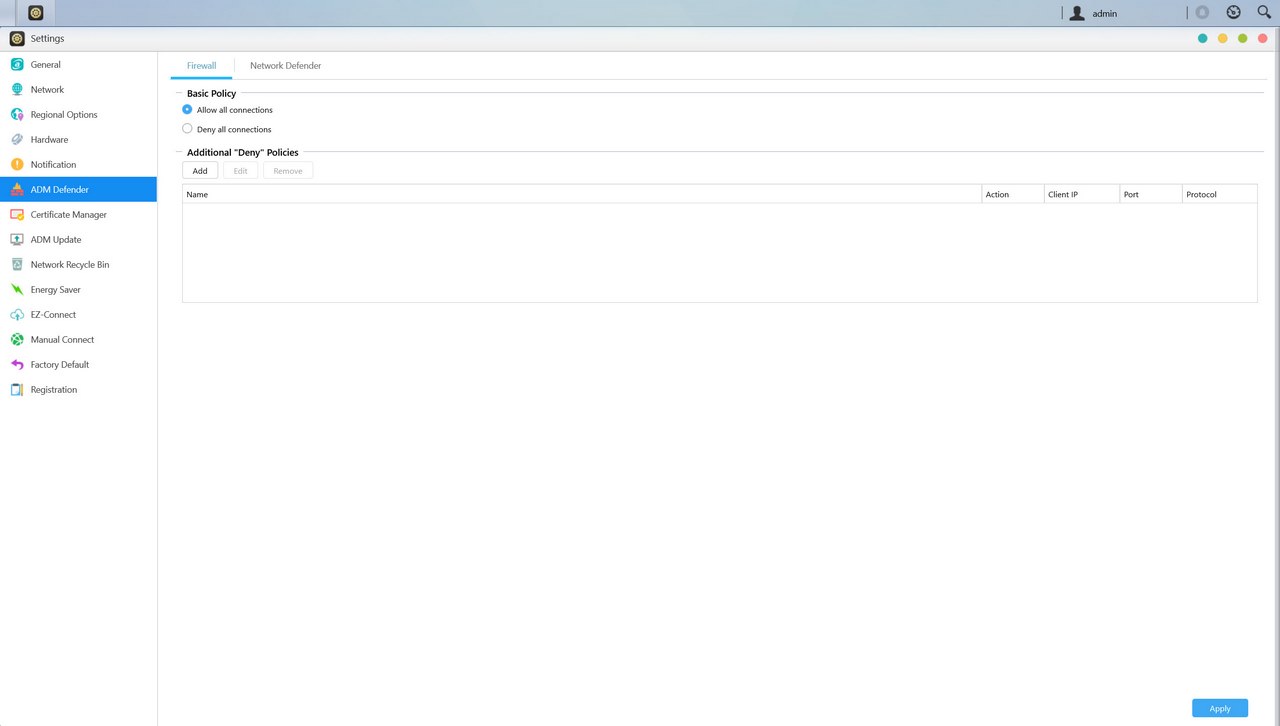Open the Factory Default label
This screenshot has width=1280, height=726.
[60, 365]
